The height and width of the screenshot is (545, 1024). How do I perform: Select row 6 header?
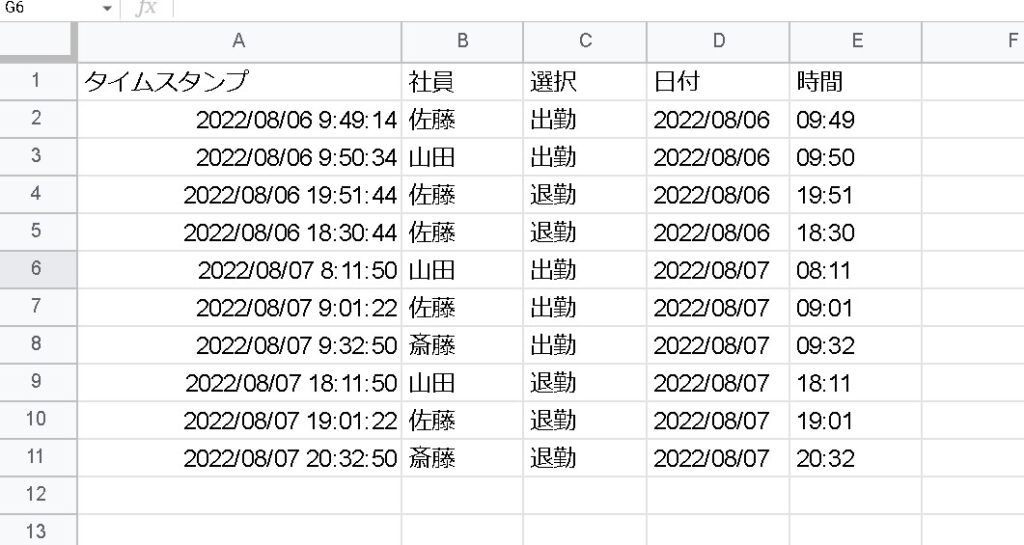point(37,269)
